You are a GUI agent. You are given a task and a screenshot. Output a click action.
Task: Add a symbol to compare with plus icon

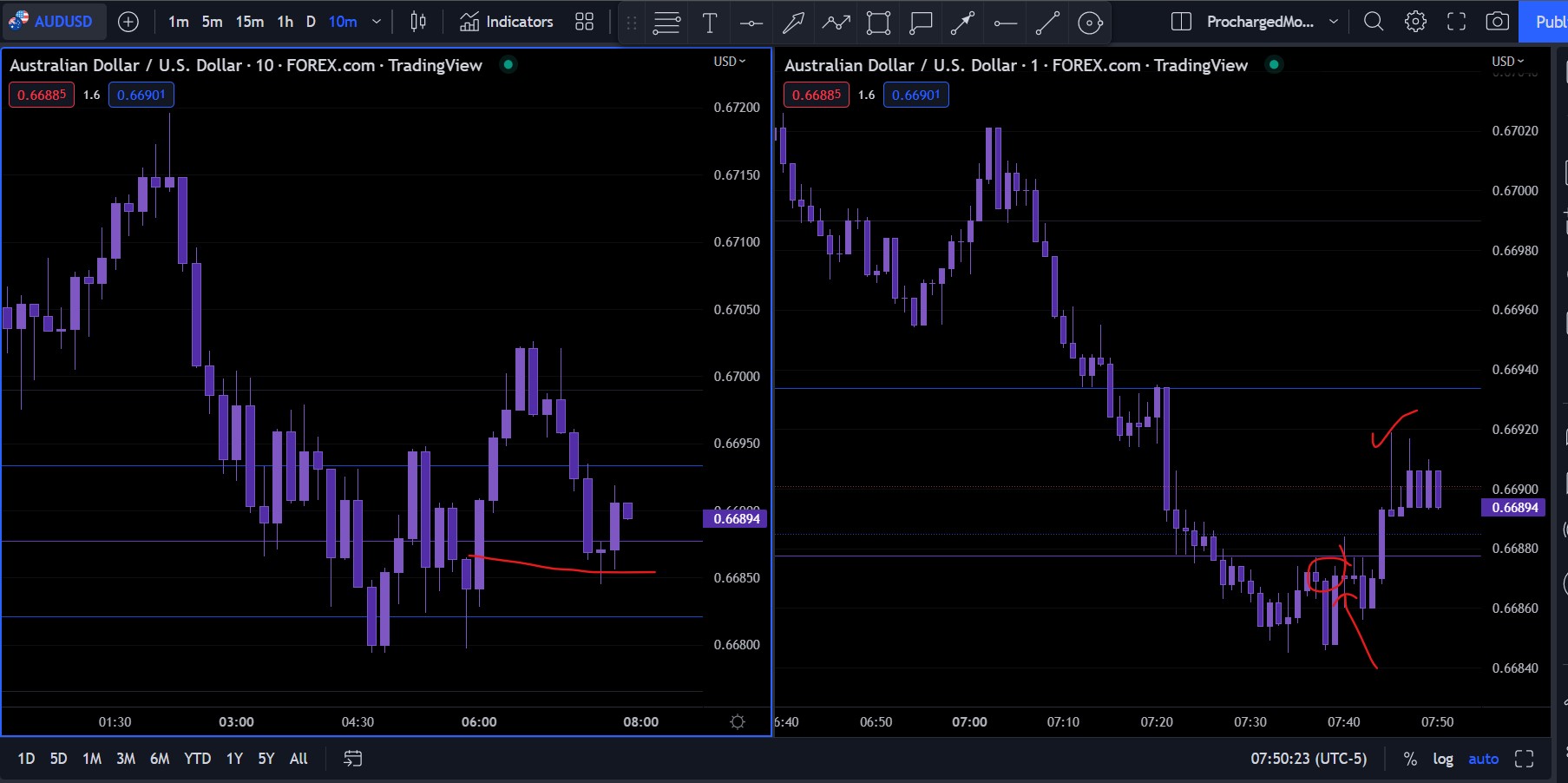128,22
